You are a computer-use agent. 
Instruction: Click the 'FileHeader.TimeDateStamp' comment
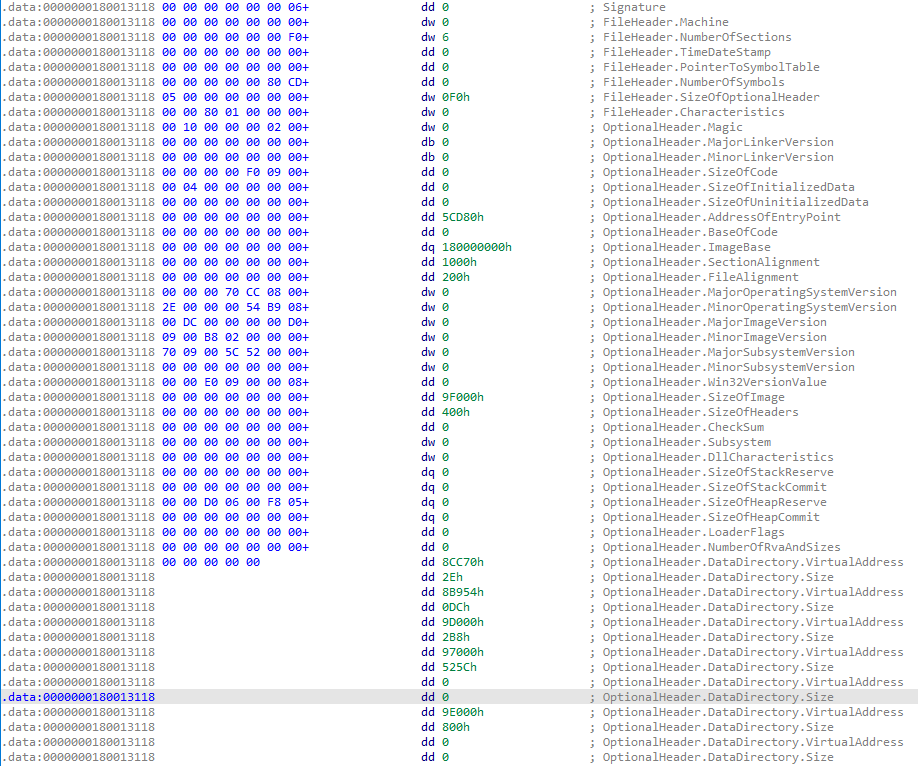[x=687, y=52]
